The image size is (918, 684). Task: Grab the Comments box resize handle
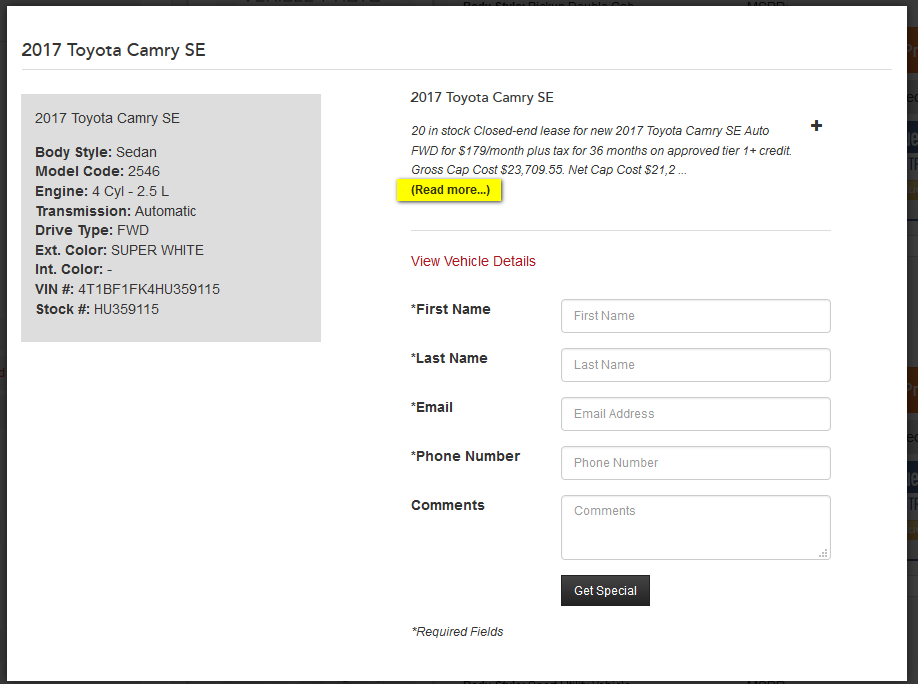823,553
